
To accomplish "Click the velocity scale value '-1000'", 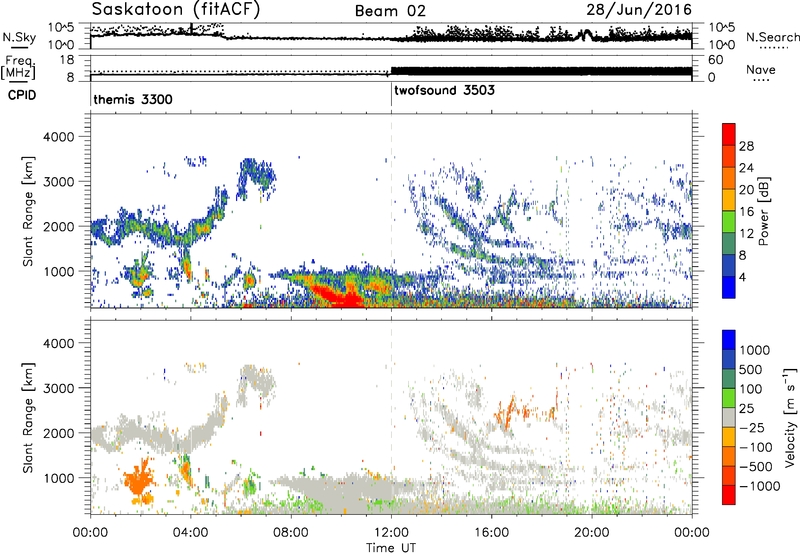I will click(759, 486).
